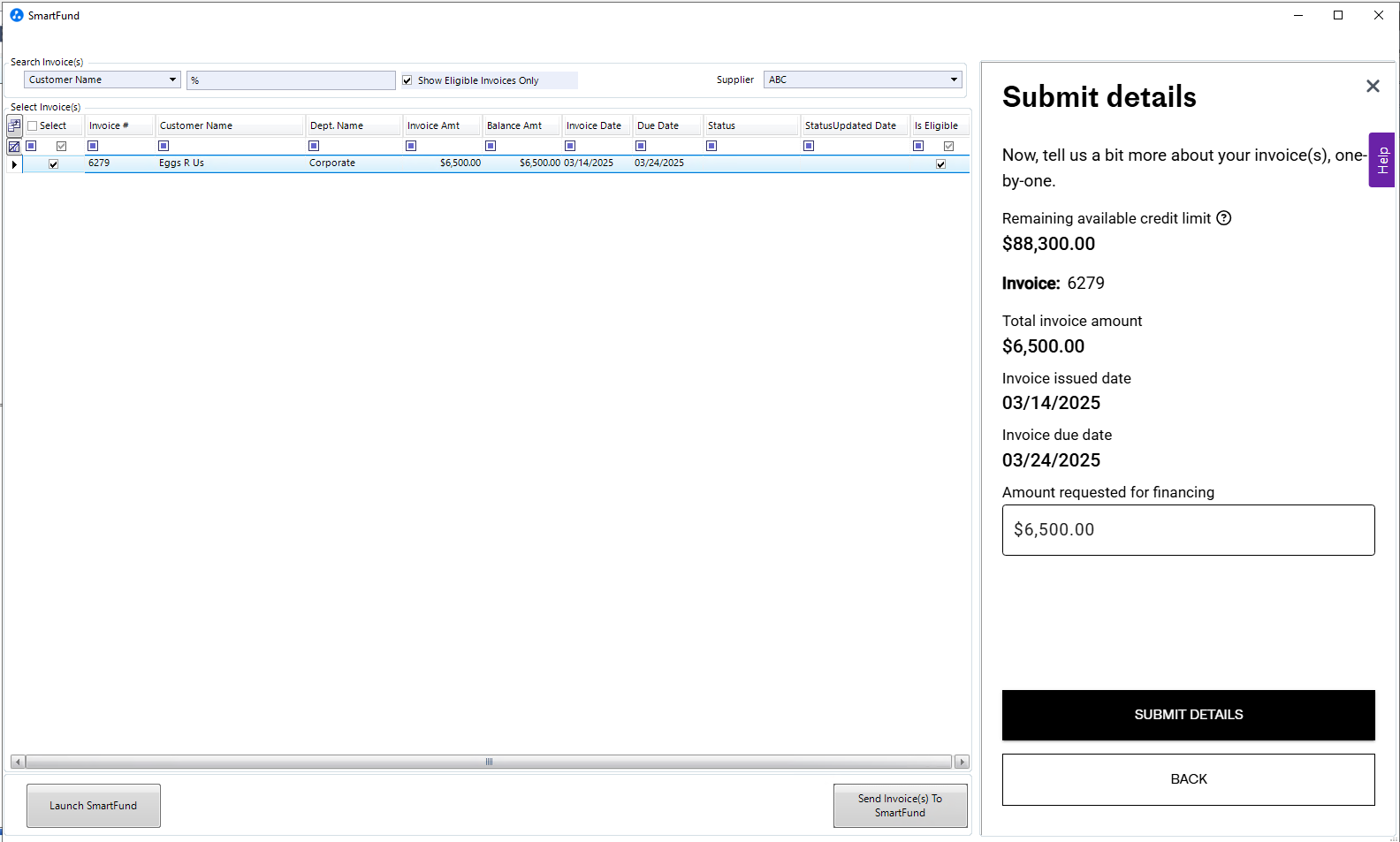Click the Amount requested for financing field
Screen dimensions: 1400x842
coord(1189,530)
